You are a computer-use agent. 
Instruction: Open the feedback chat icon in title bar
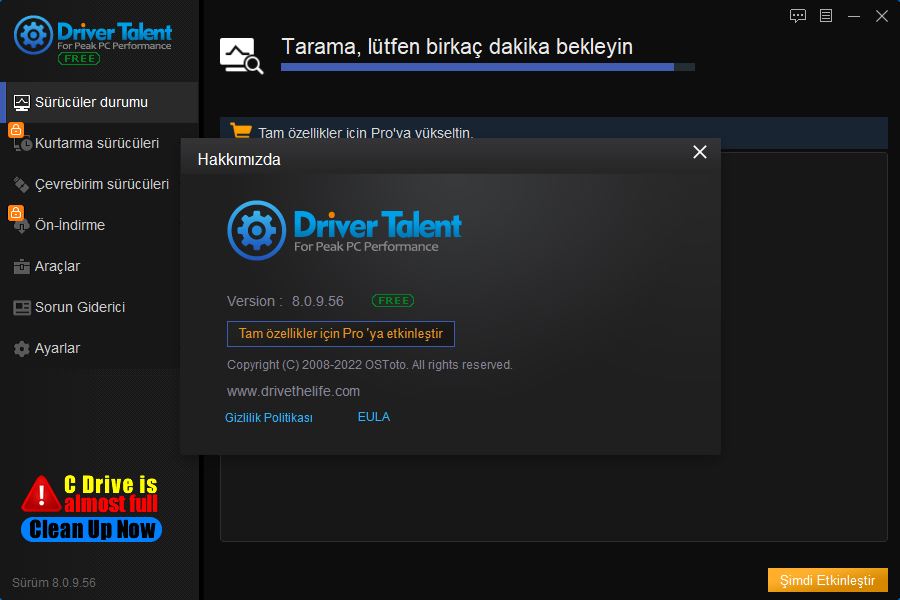tap(798, 16)
